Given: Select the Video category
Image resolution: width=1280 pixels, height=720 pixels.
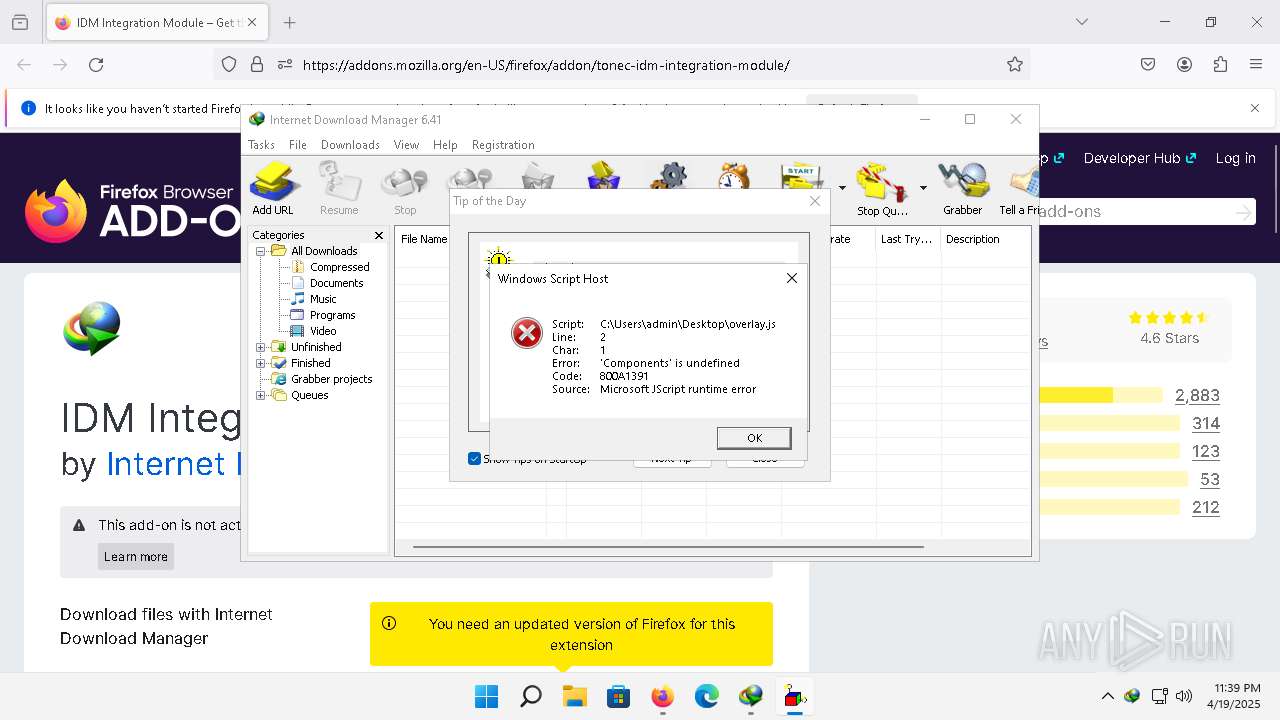Looking at the screenshot, I should pos(323,331).
